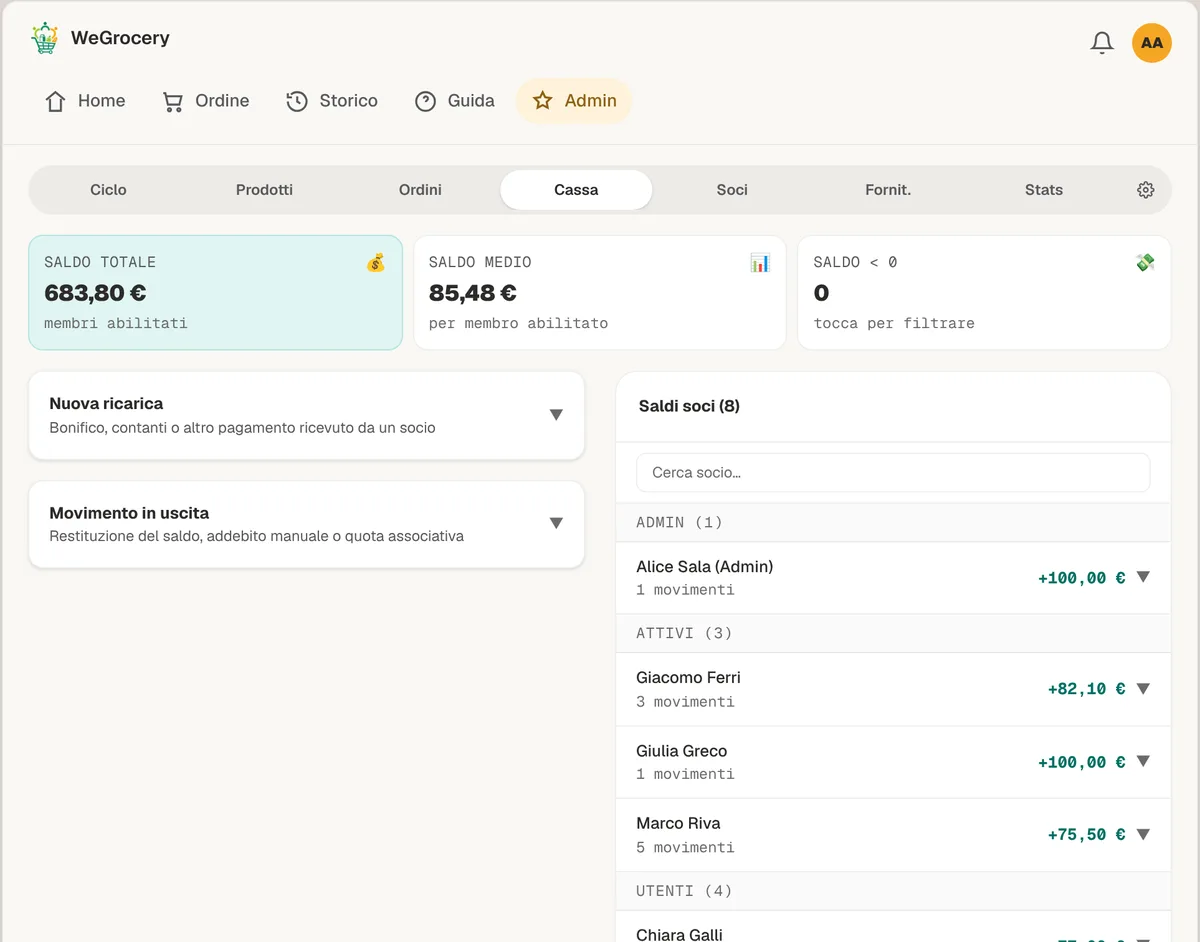Viewport: 1200px width, 942px height.
Task: Switch to the Prodotti tab
Action: coord(264,190)
